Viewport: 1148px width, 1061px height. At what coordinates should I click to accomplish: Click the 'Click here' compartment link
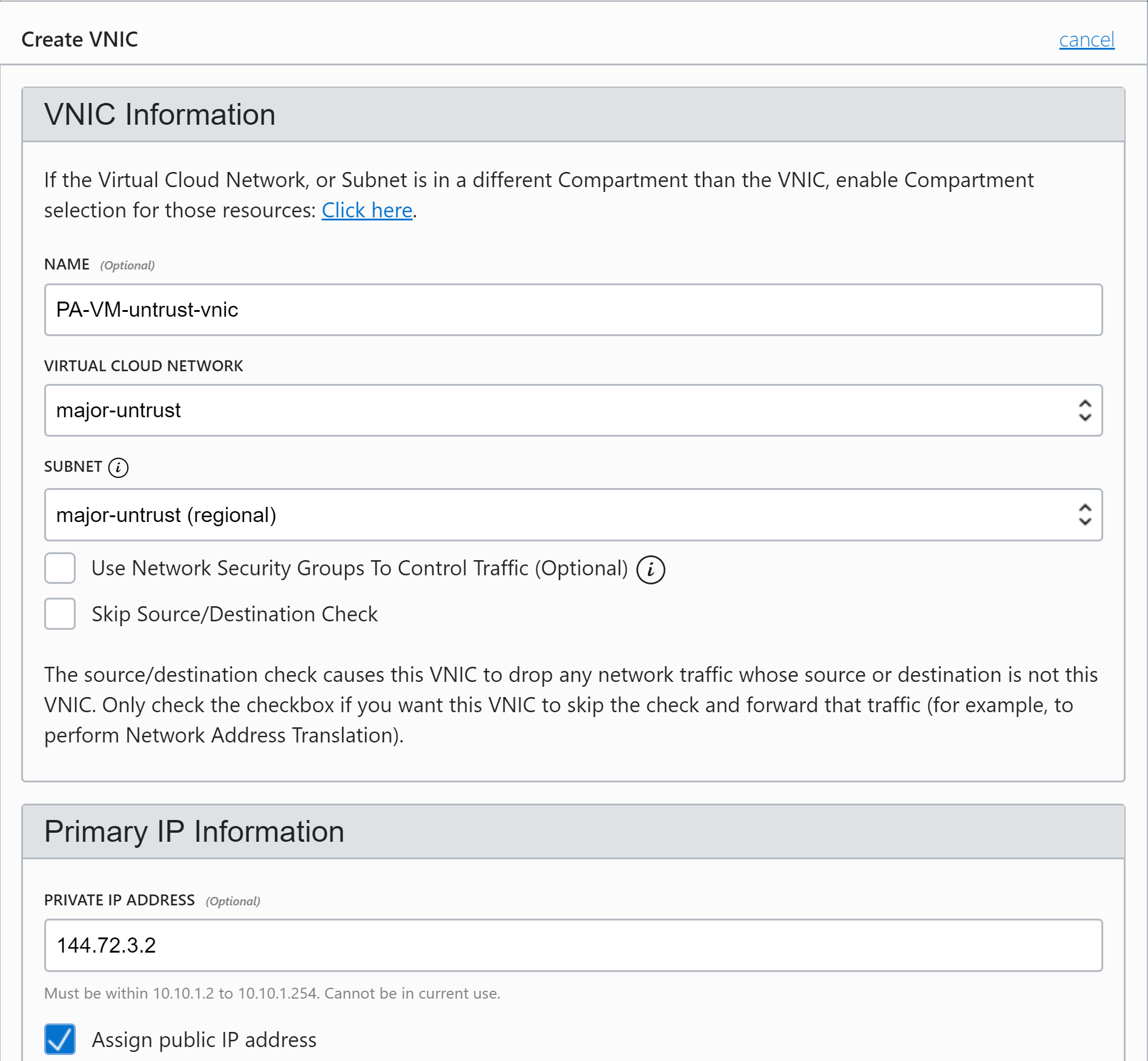pyautogui.click(x=366, y=210)
